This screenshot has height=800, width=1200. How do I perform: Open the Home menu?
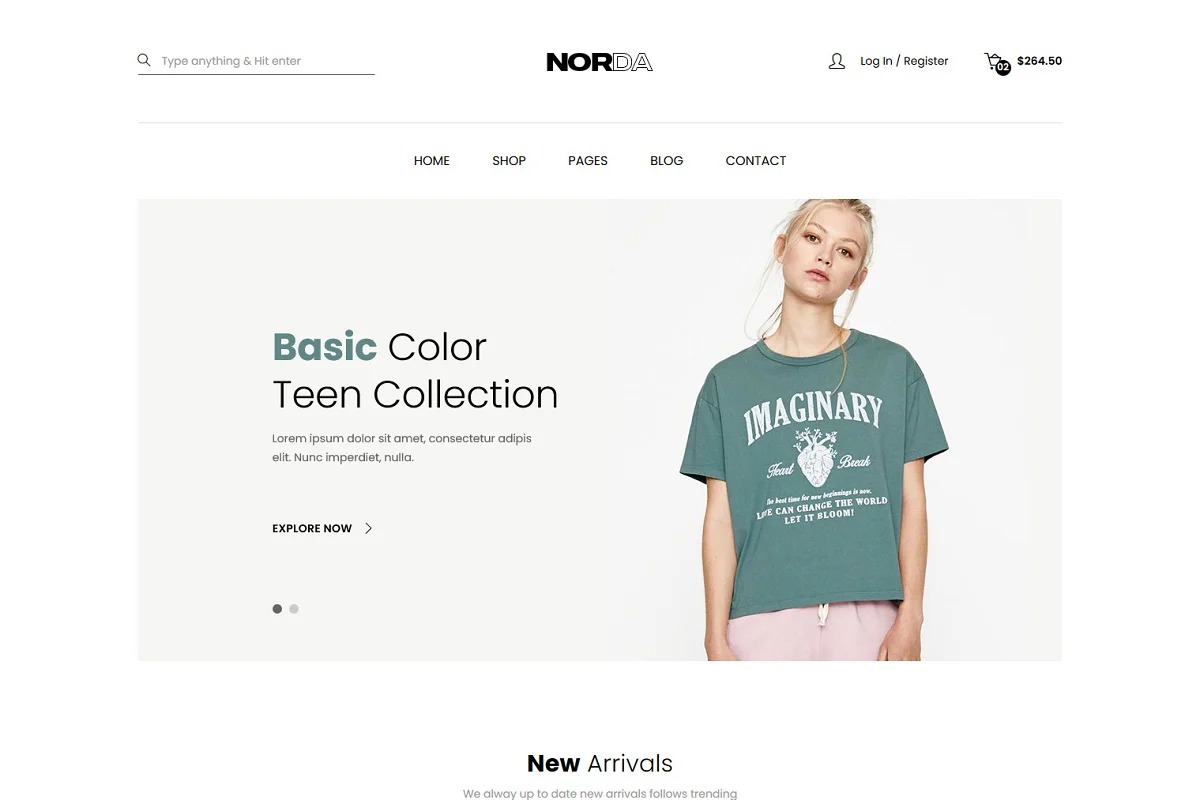[x=432, y=160]
